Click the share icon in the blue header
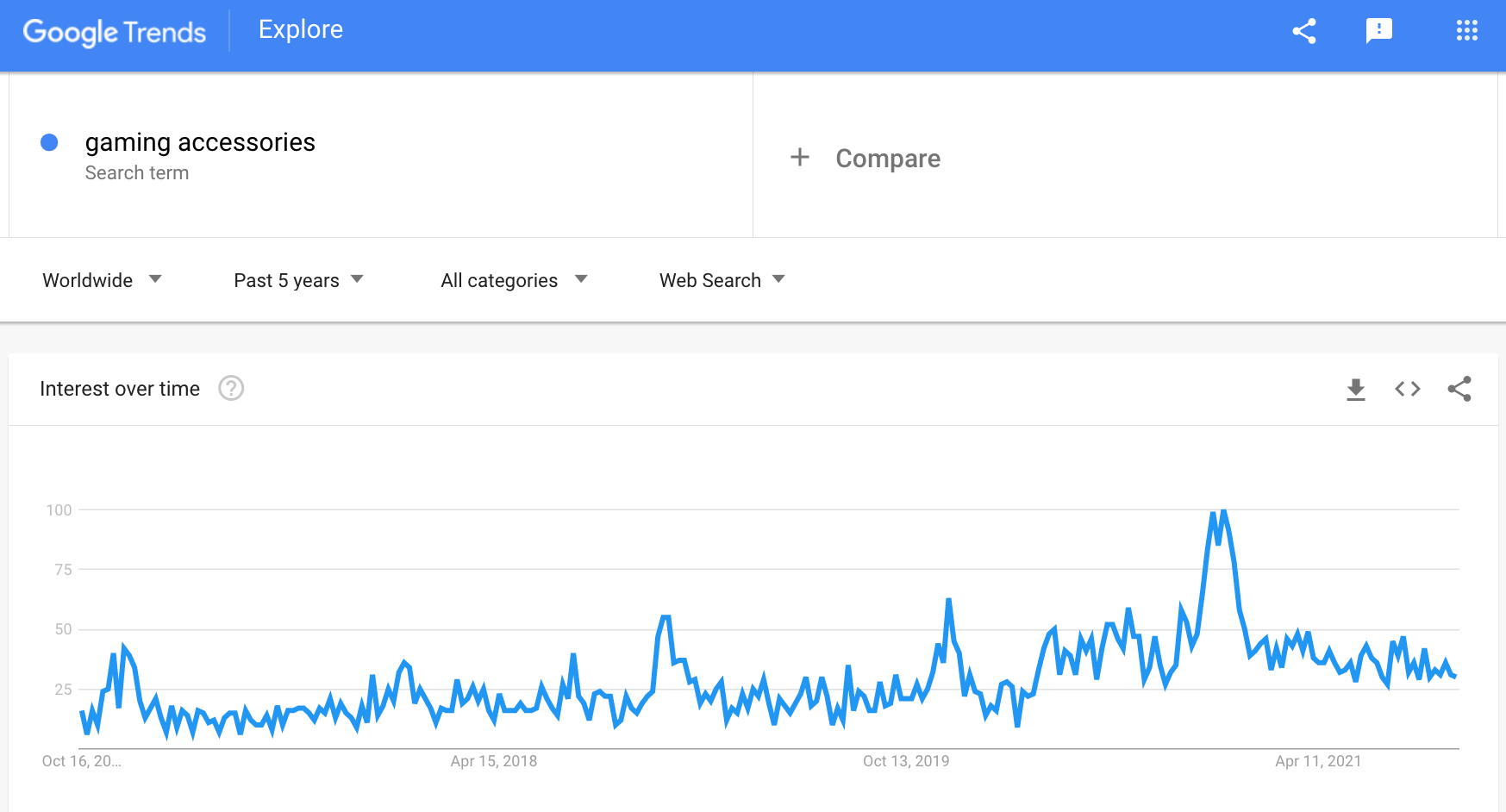The height and width of the screenshot is (812, 1506). tap(1304, 31)
